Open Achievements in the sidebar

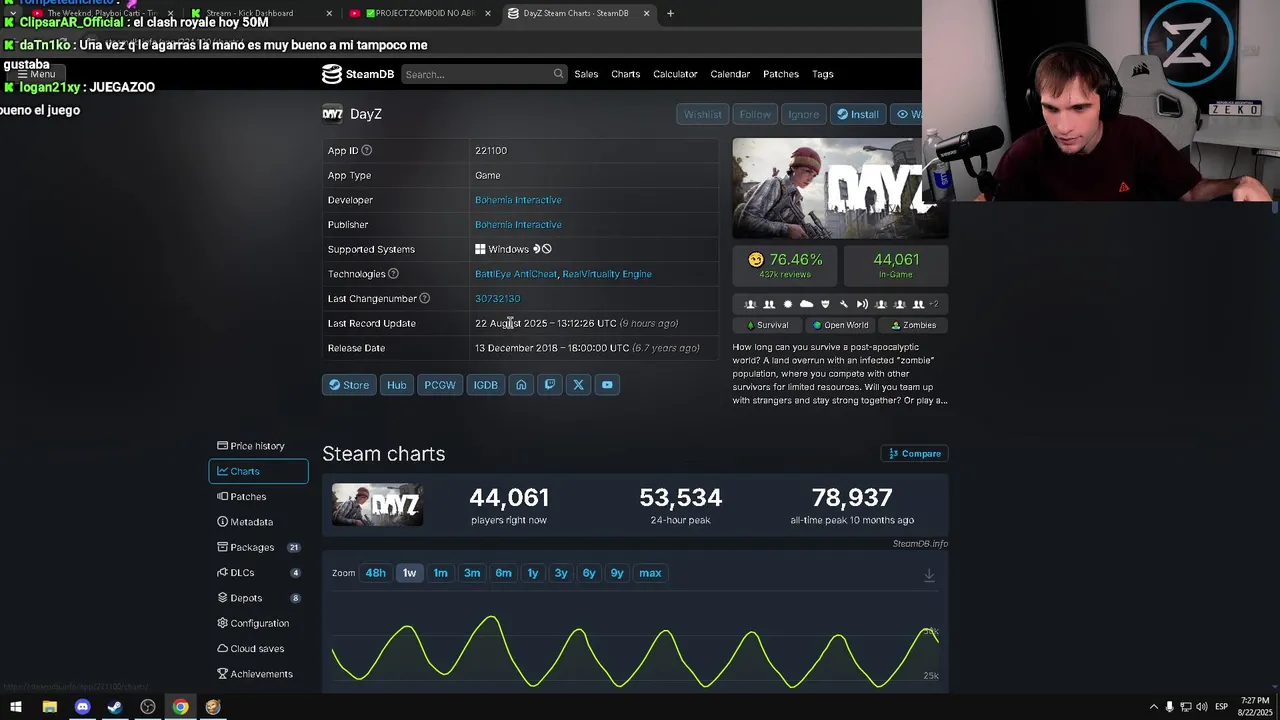pos(258,674)
